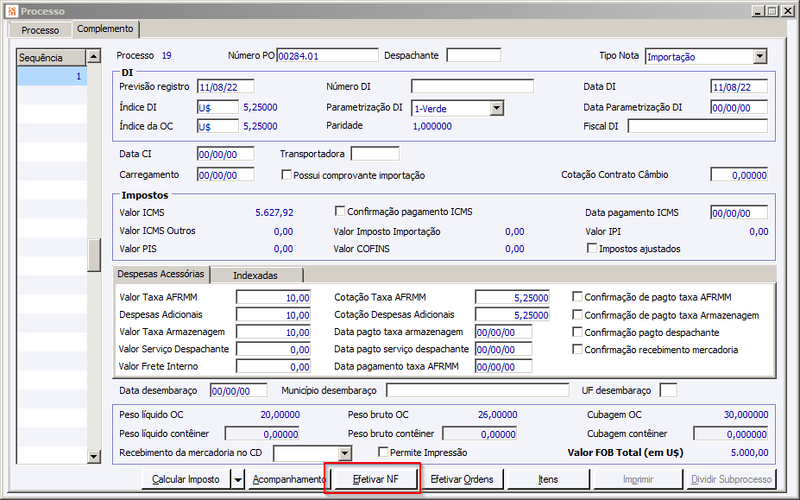Viewport: 800px width, 500px height.
Task: Select sequence row 1 in list
Action: click(52, 76)
